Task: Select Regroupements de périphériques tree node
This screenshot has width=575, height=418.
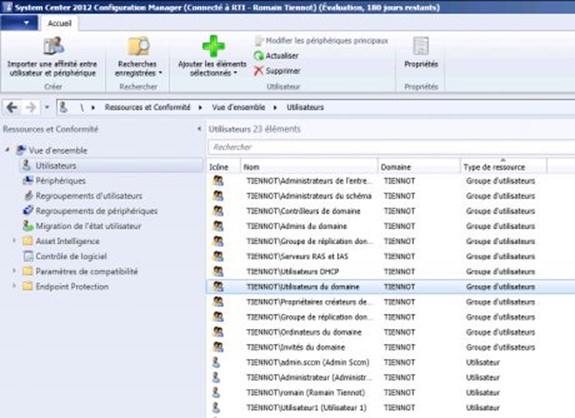Action: [96, 211]
